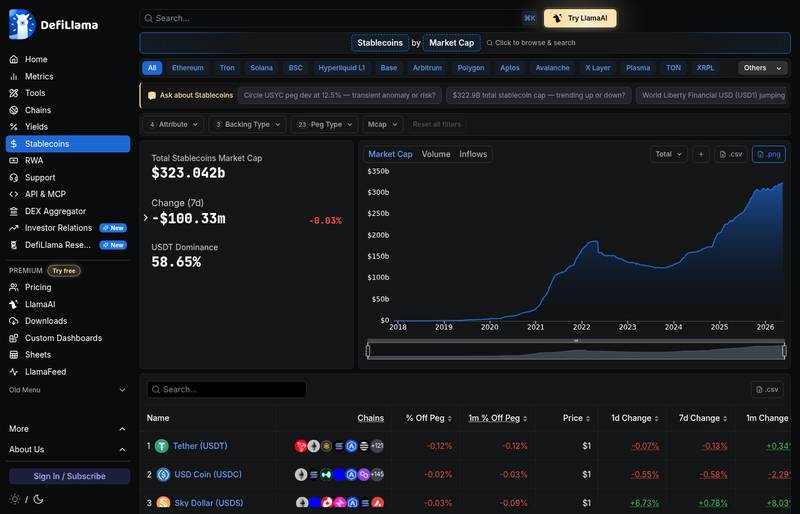Click the DefiLlama logo icon
Screen dimensions: 800x514
point(22,24)
